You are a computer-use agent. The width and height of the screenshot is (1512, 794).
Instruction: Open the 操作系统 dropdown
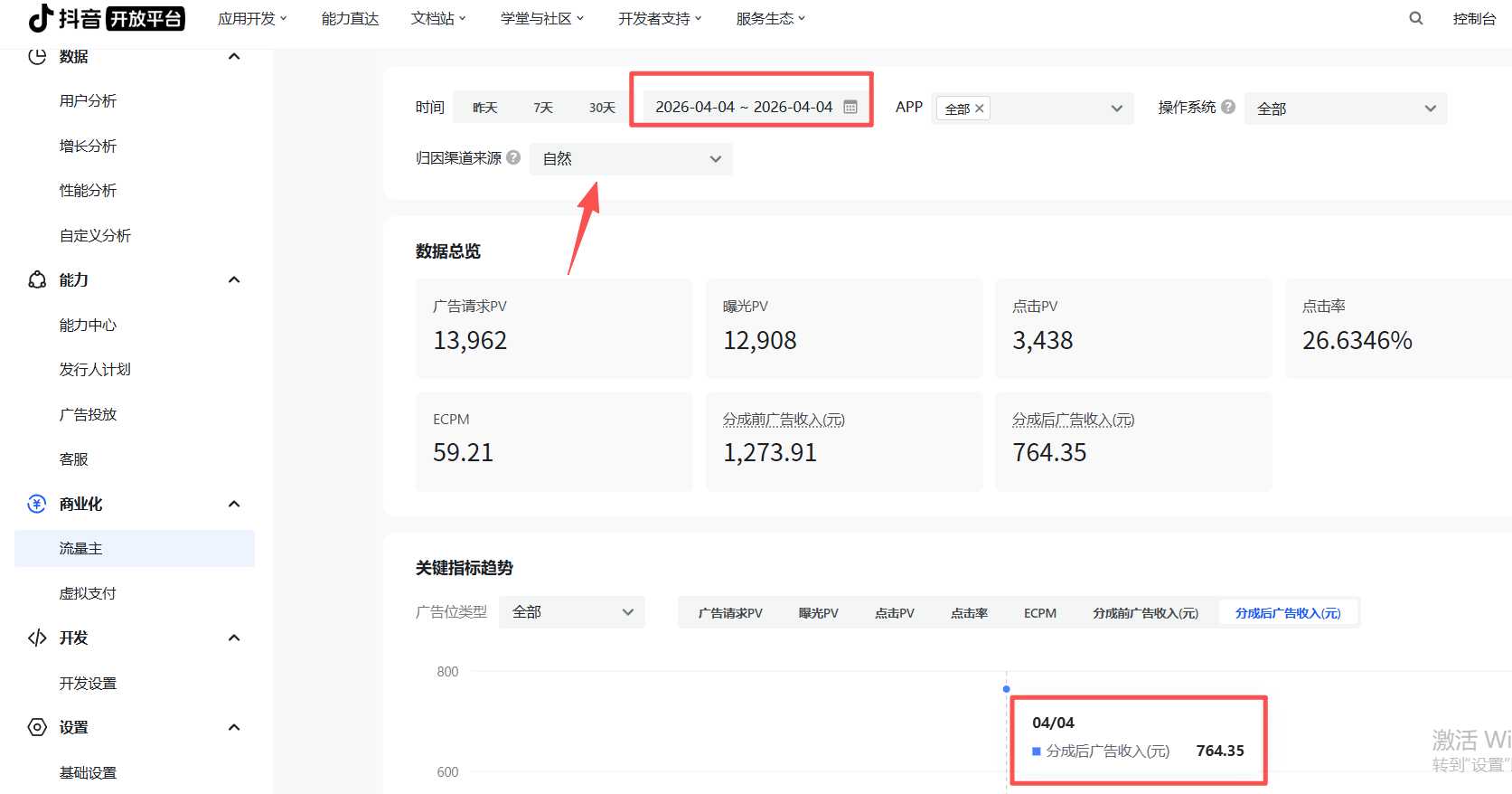(x=1345, y=109)
